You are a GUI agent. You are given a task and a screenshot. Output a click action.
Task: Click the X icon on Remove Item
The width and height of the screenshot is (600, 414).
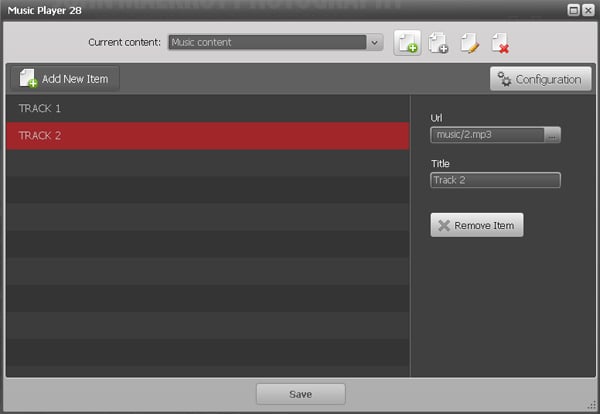(442, 226)
